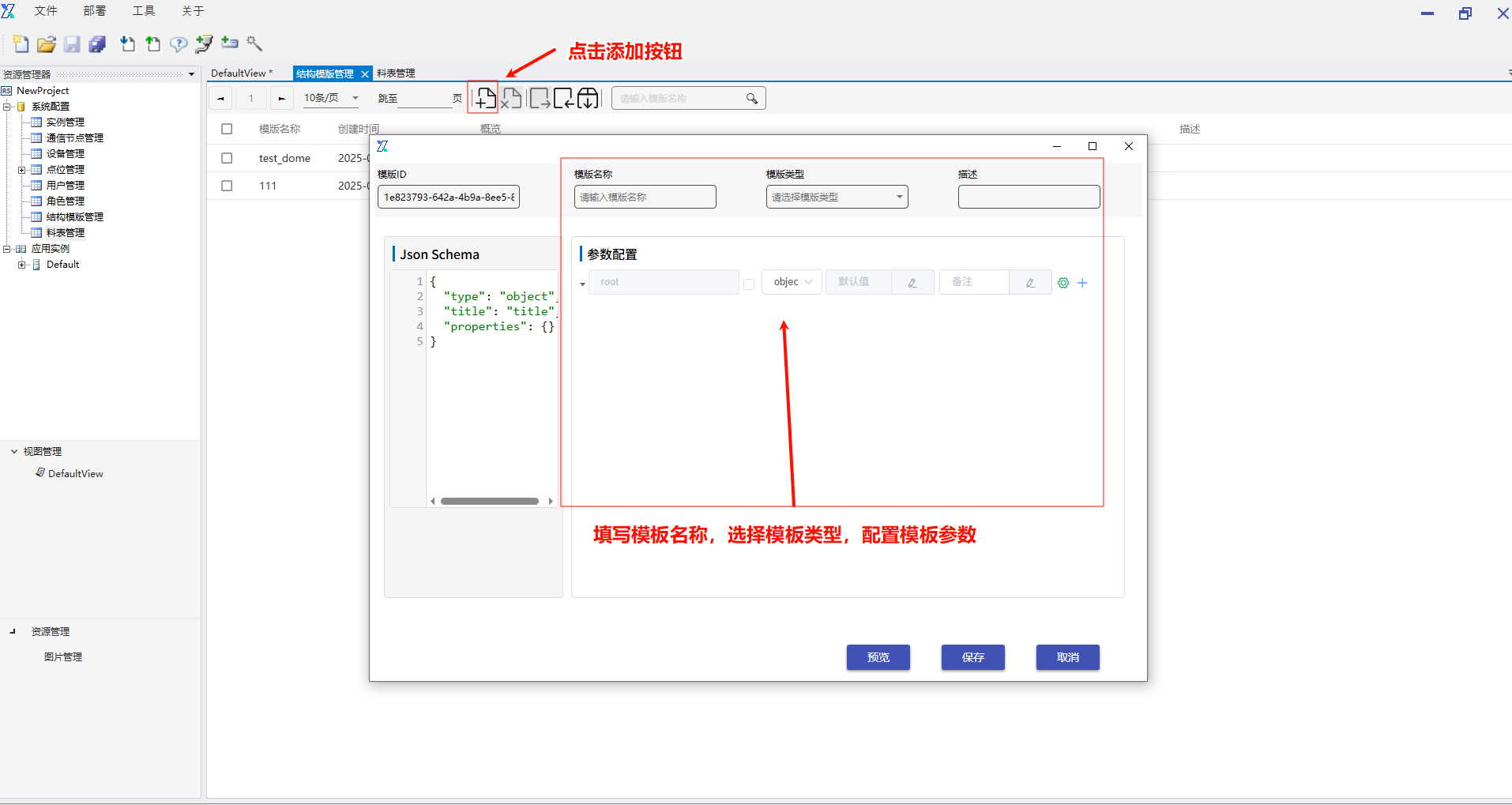Click the add template icon in toolbar

[x=485, y=99]
